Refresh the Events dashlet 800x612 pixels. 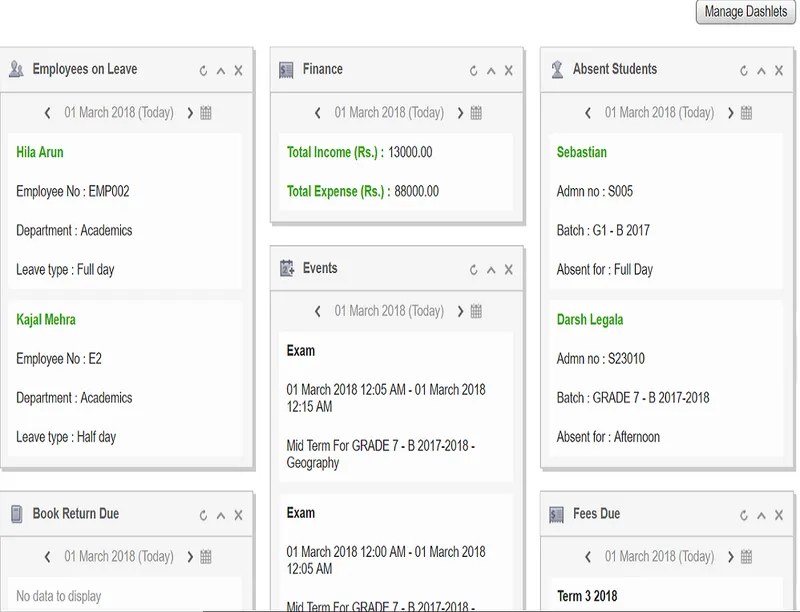[473, 270]
